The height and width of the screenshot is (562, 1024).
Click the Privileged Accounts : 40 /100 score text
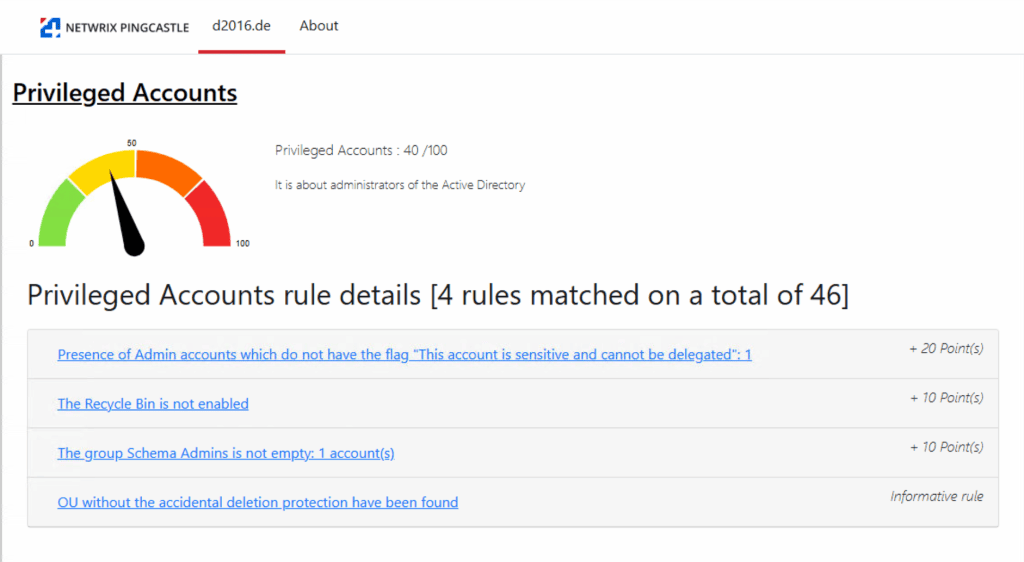(361, 151)
